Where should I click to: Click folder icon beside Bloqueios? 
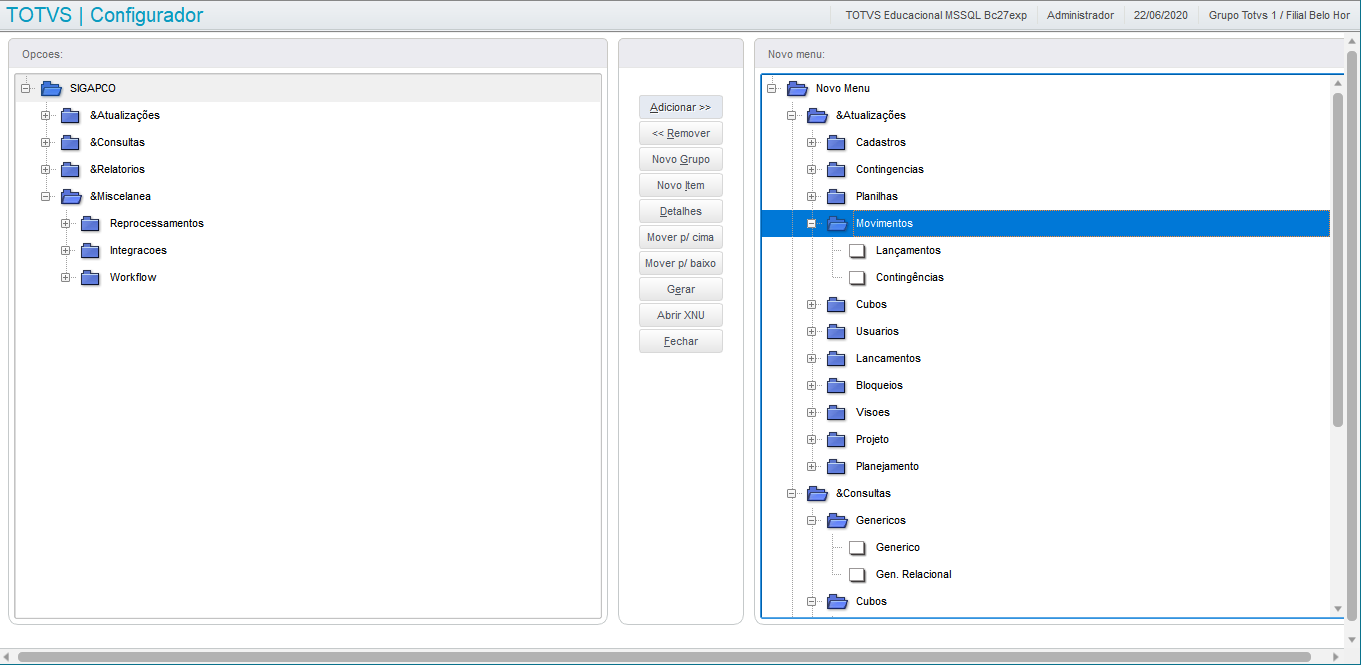[x=836, y=385]
